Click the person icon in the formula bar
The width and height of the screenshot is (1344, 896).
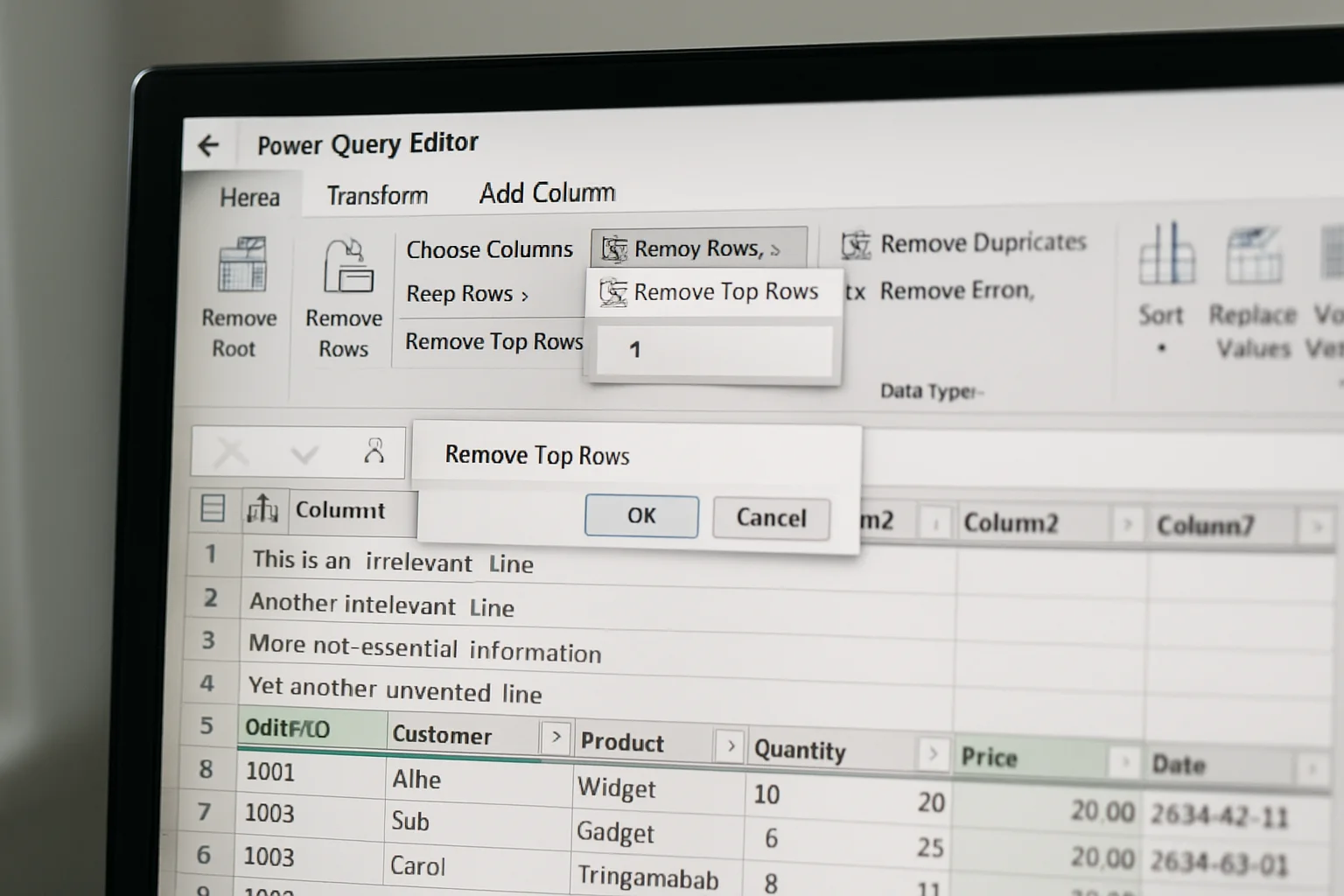pos(374,451)
